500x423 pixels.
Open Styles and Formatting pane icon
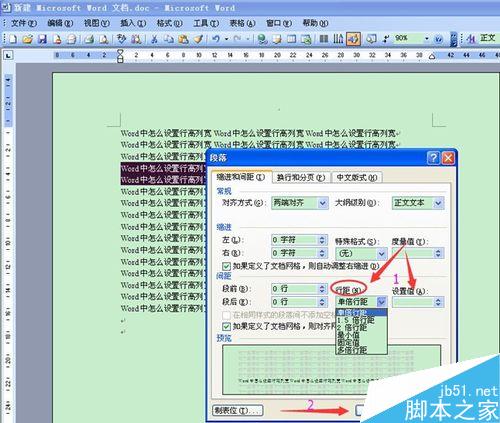(x=471, y=39)
